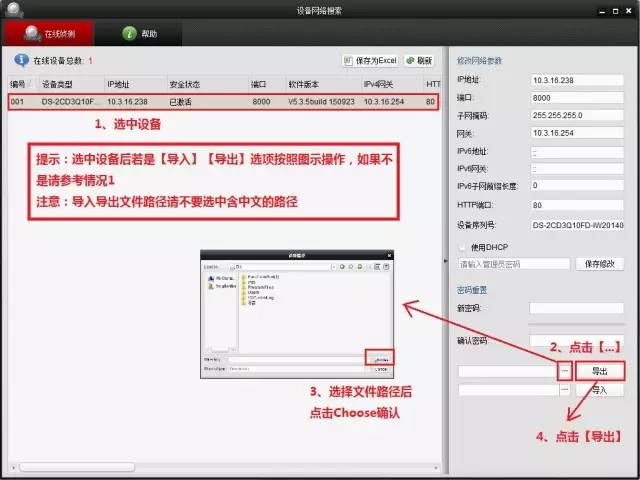
Task: Click the admin password input field
Action: pyautogui.click(x=512, y=264)
